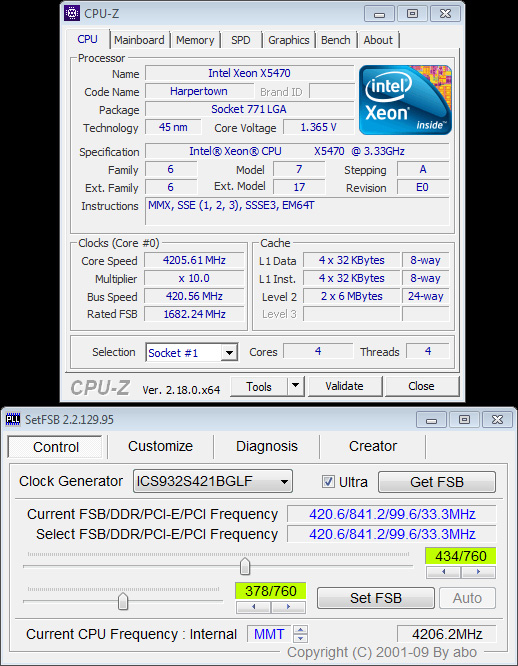Viewport: 518px width, 666px height.
Task: Click the Instructions field MMX, SSE text
Action: tap(297, 211)
